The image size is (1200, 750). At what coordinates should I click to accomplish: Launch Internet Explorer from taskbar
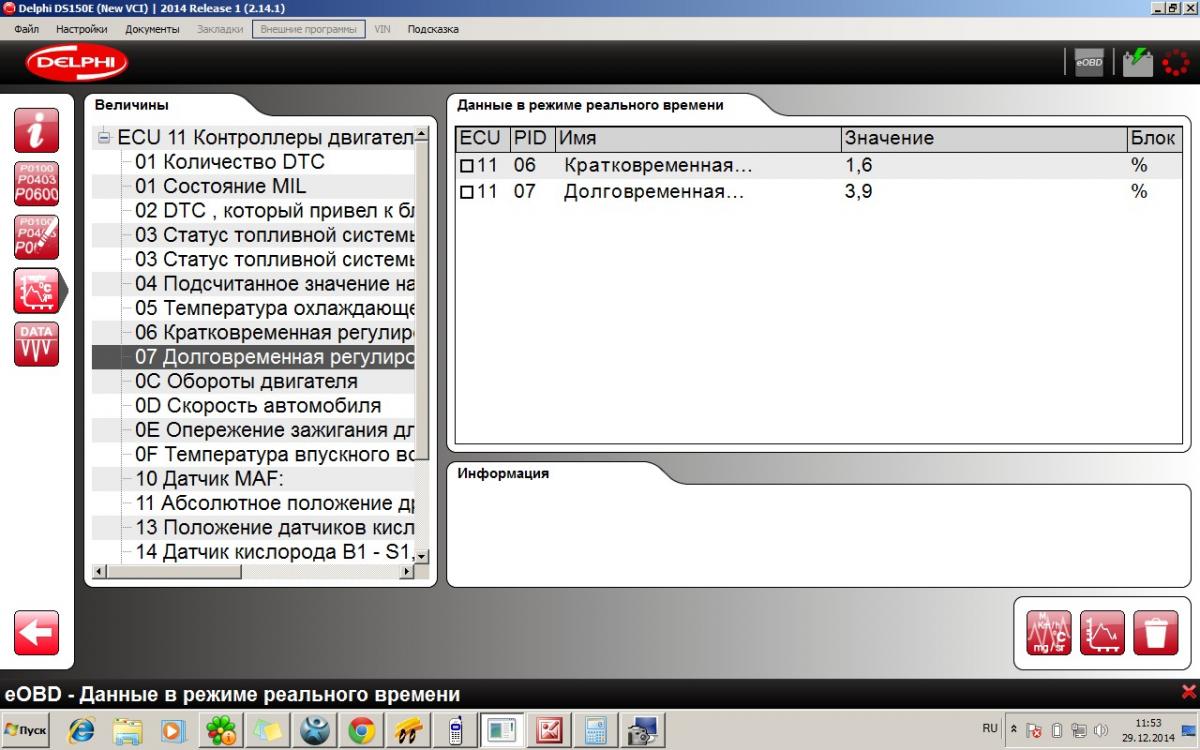click(82, 731)
